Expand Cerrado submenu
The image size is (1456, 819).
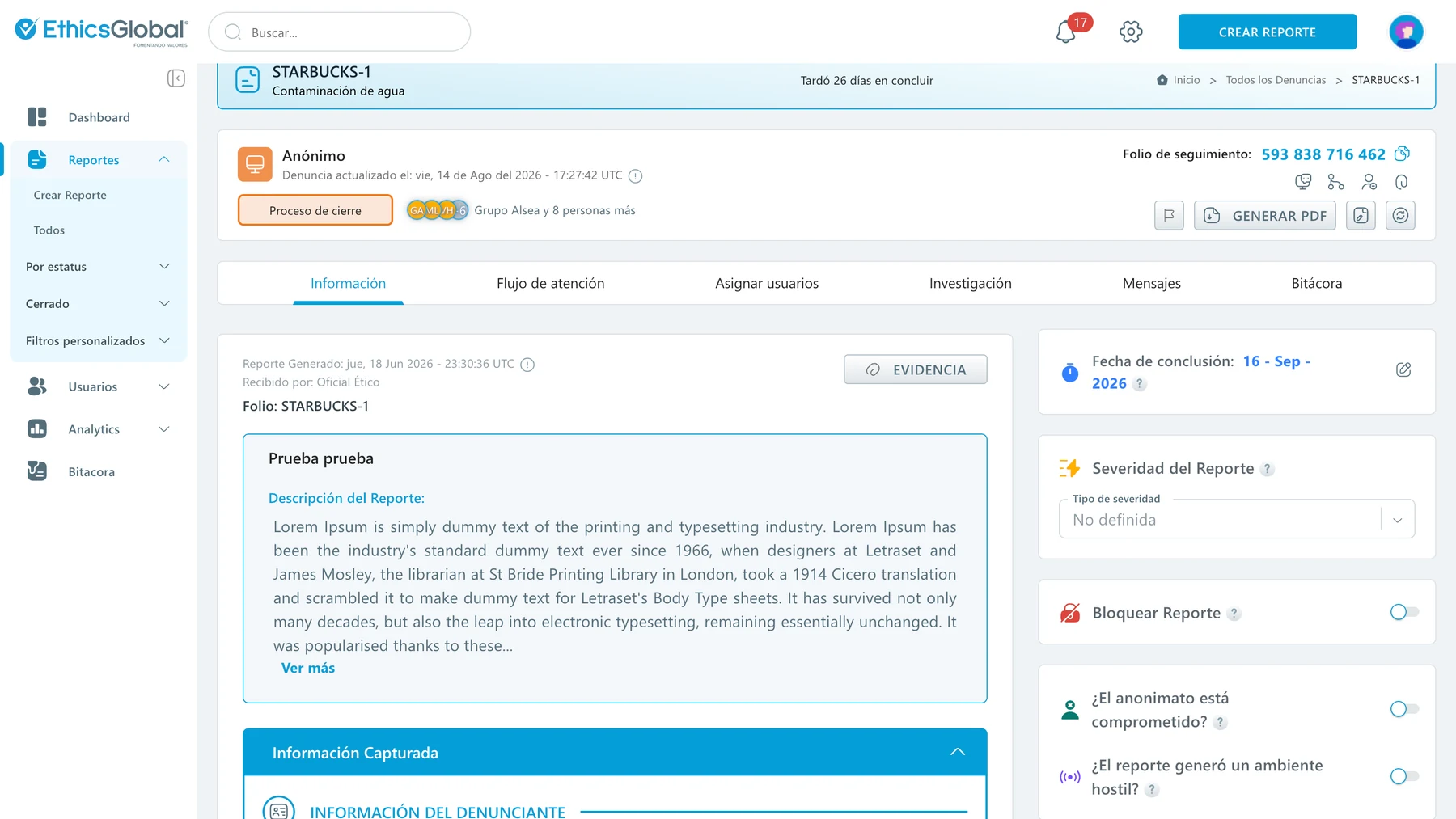(x=164, y=304)
